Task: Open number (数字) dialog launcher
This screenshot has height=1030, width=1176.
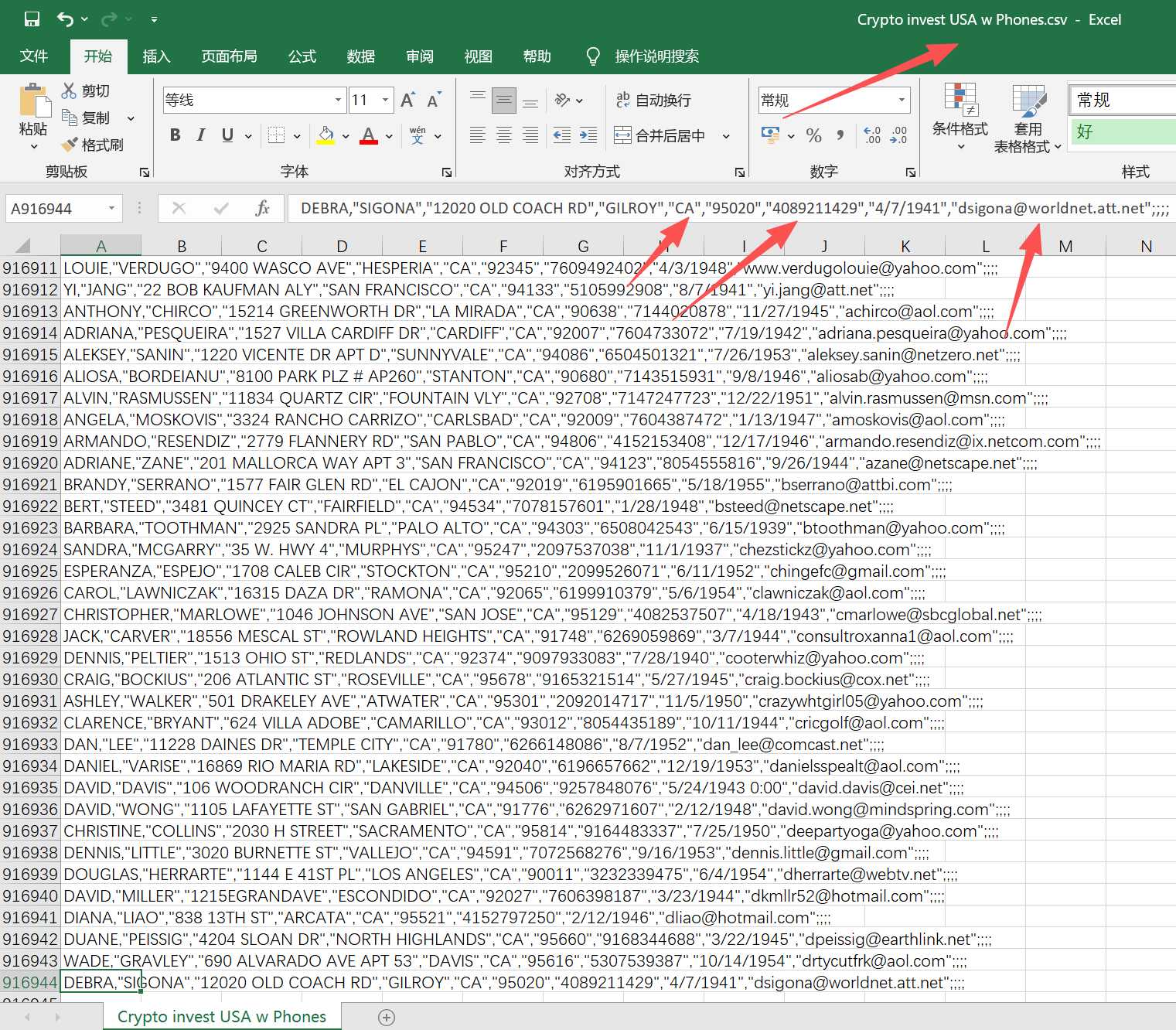Action: click(910, 172)
